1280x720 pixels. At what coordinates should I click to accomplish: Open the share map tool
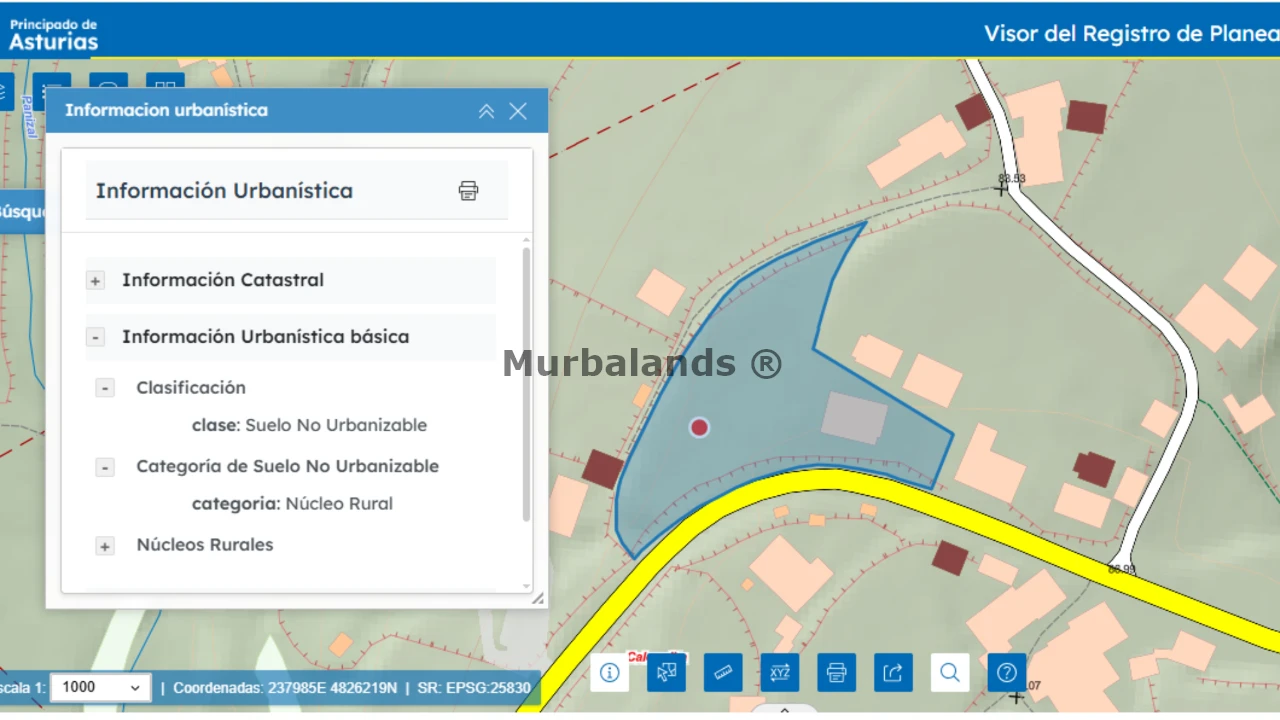[894, 672]
